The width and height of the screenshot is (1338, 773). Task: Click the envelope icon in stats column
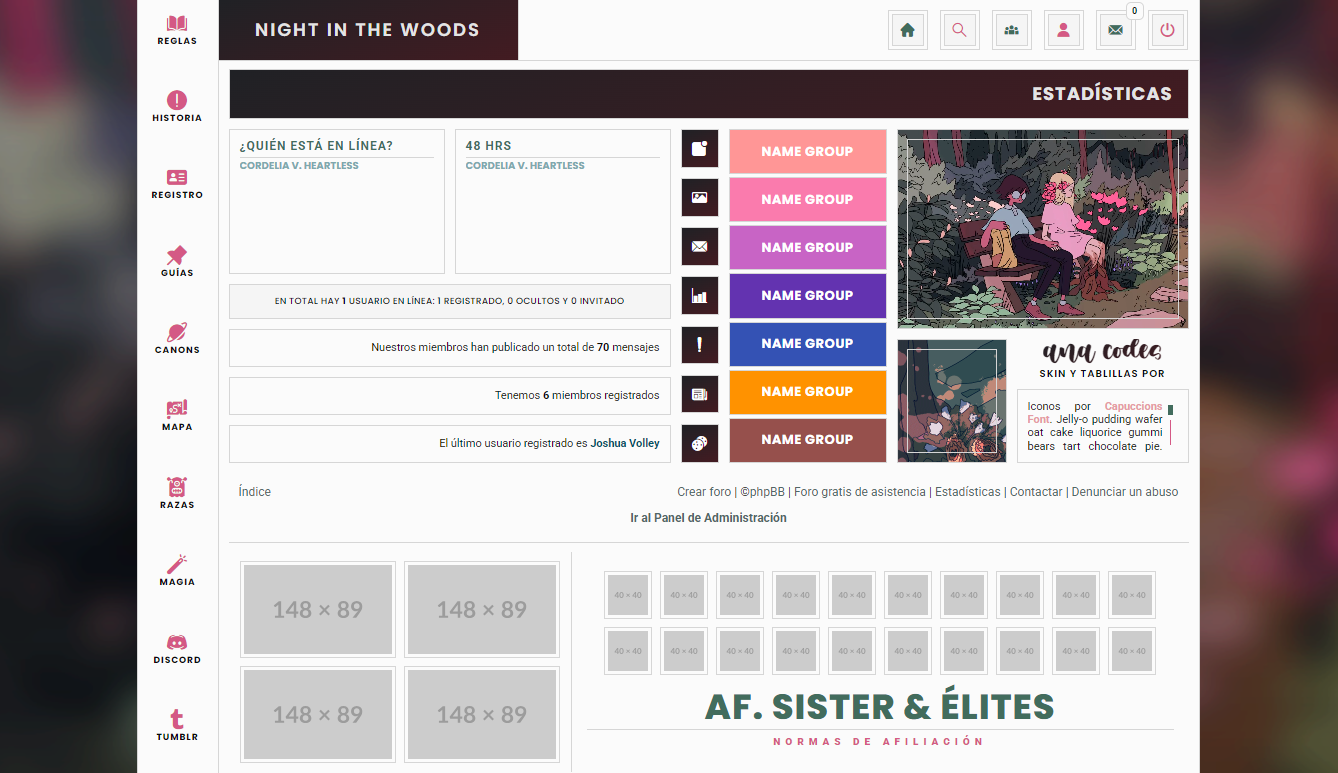[x=700, y=246]
